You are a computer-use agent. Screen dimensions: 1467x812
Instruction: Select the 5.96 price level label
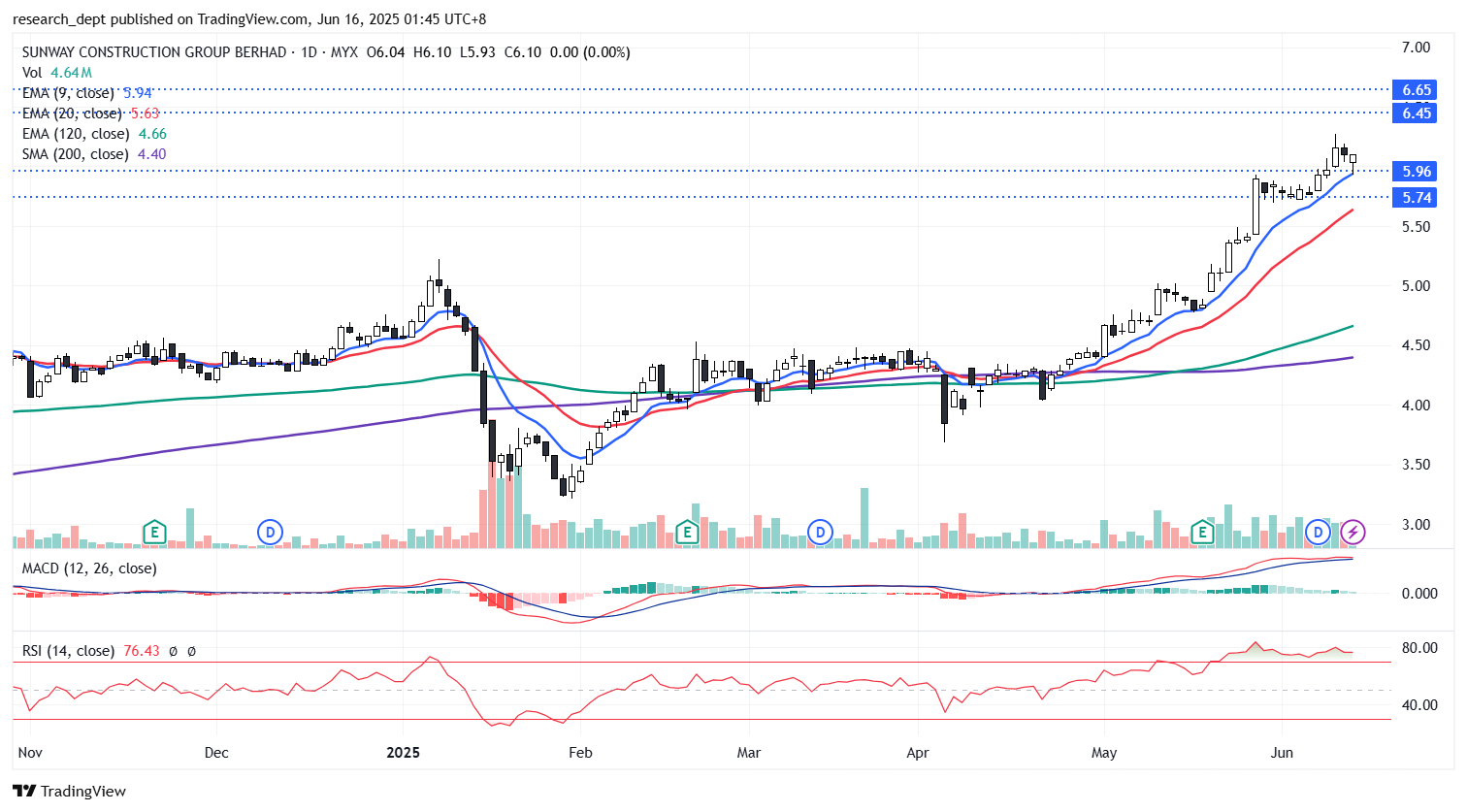tap(1417, 171)
